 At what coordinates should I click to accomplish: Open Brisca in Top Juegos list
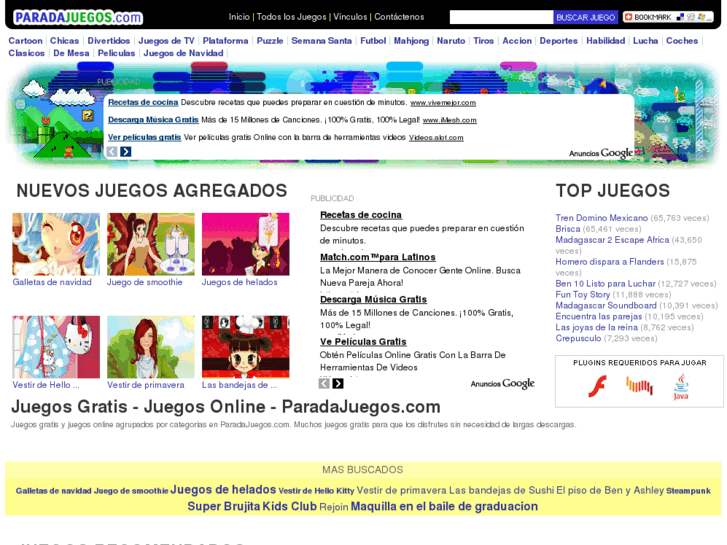(x=568, y=229)
